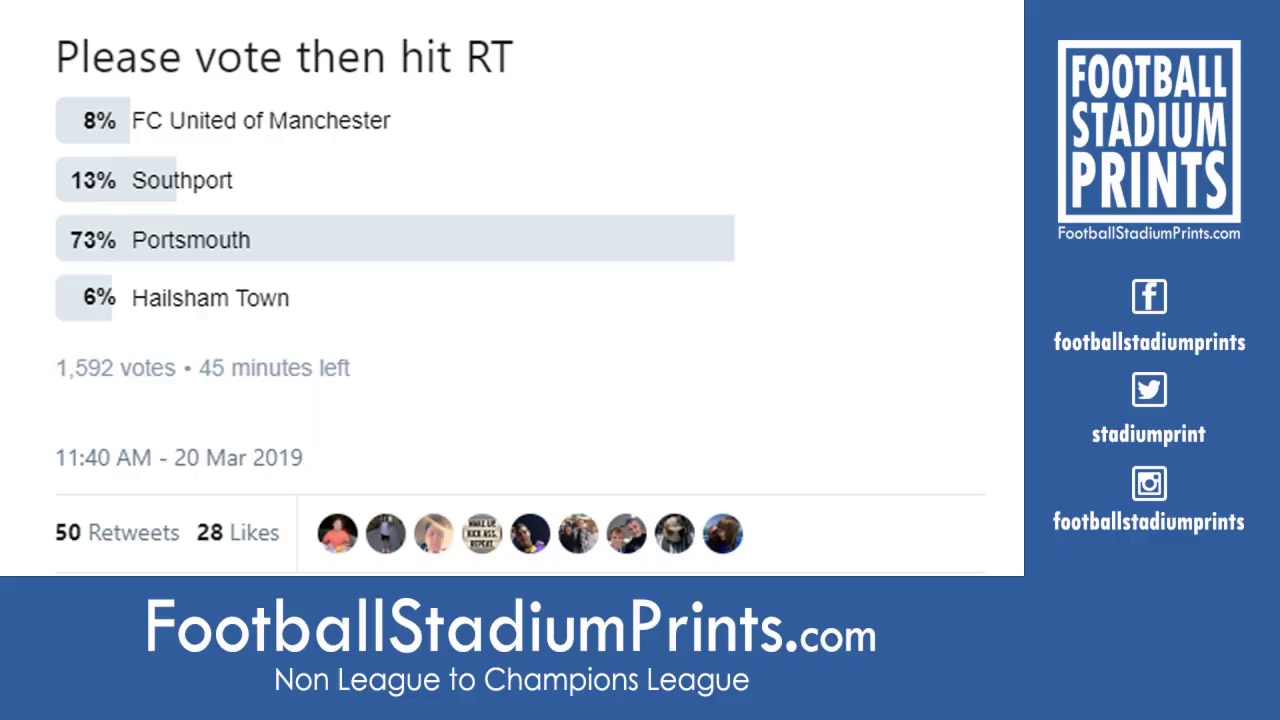
Task: Open the 28 Likes list
Action: (x=238, y=532)
